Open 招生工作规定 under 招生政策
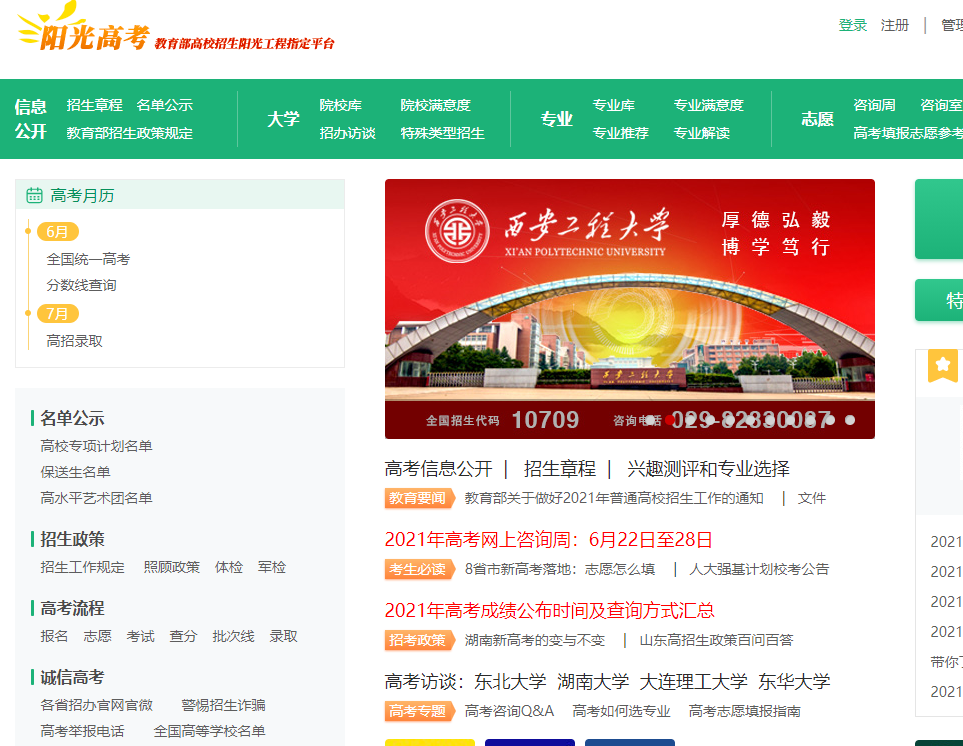The image size is (963, 746). tap(82, 567)
